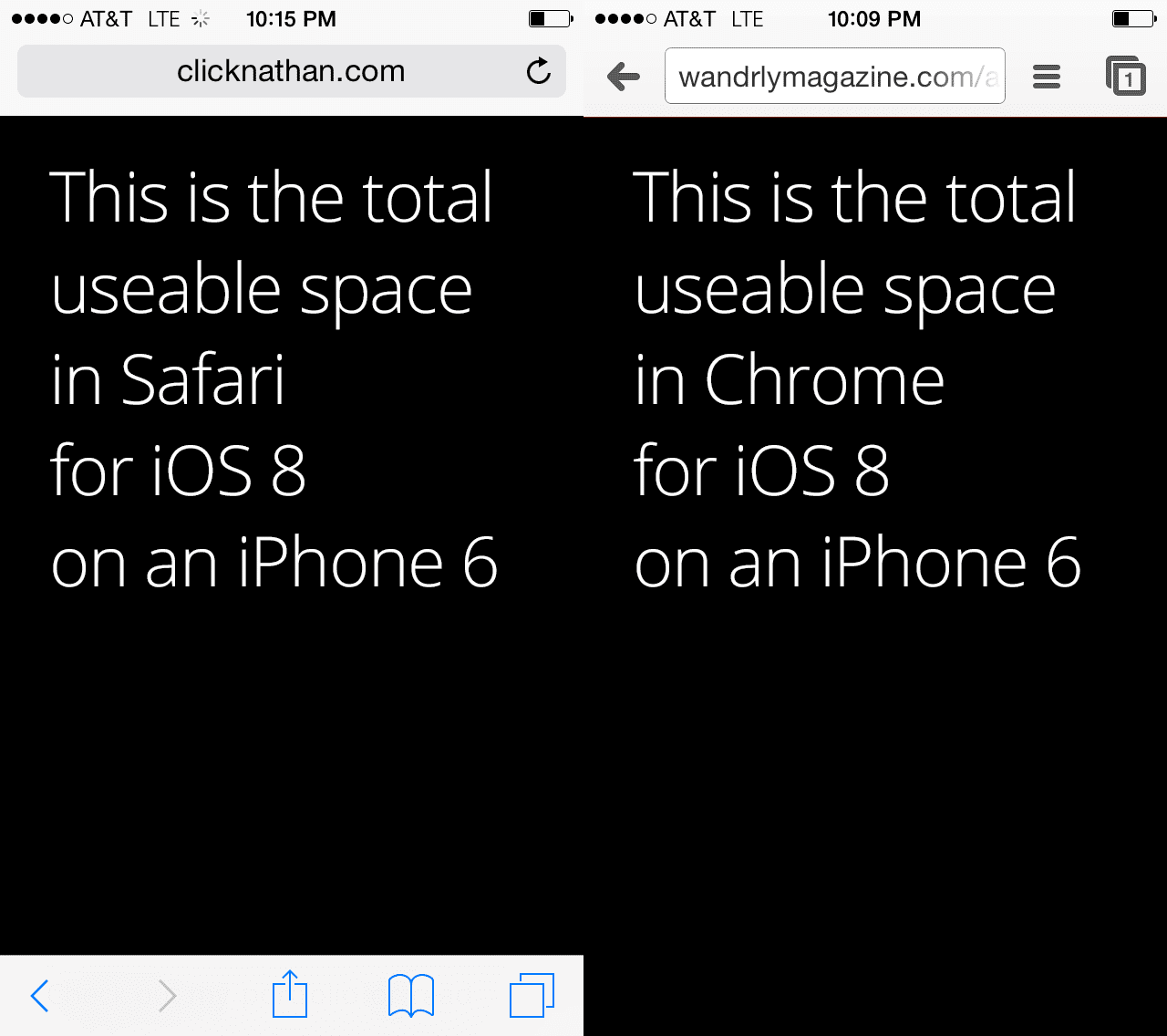Tap the Safari share icon
Screen dimensions: 1167x1036
pyautogui.click(x=290, y=995)
